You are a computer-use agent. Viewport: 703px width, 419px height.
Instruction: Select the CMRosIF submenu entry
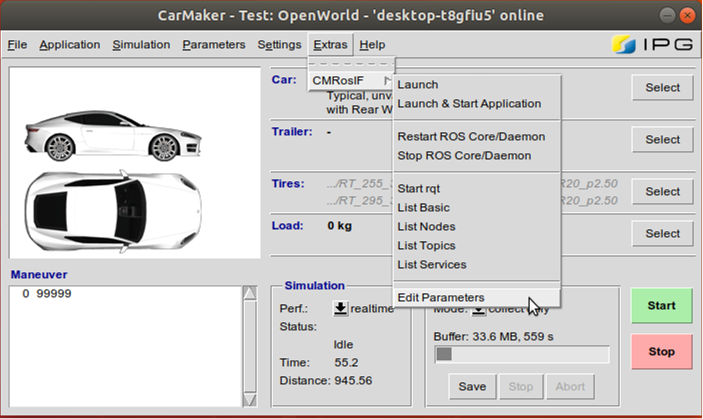pos(352,81)
